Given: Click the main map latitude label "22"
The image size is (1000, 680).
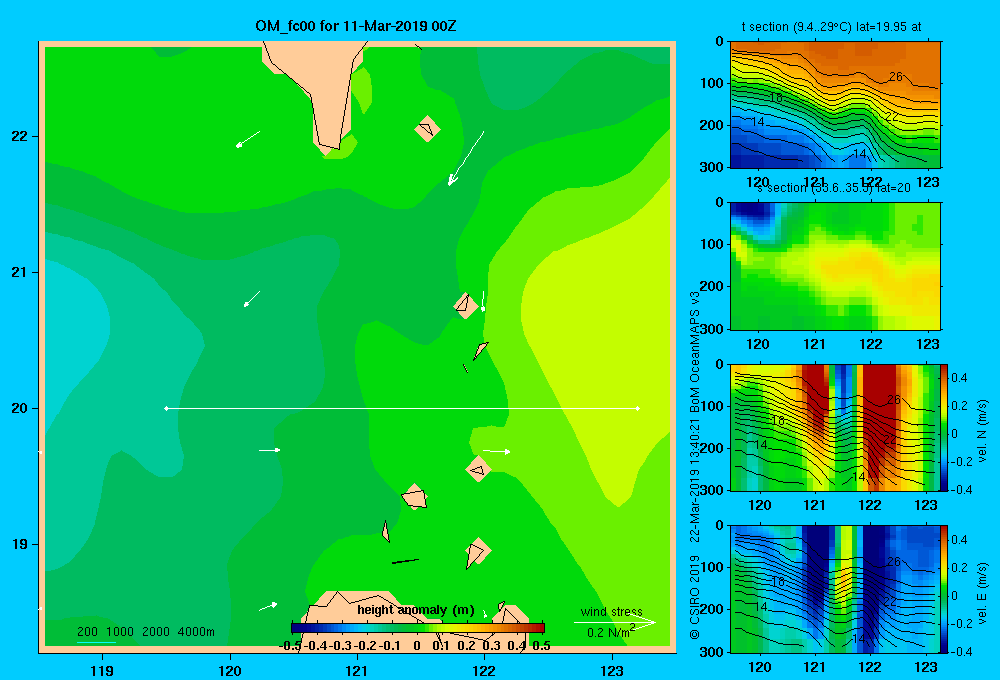Looking at the screenshot, I should 19,136.
